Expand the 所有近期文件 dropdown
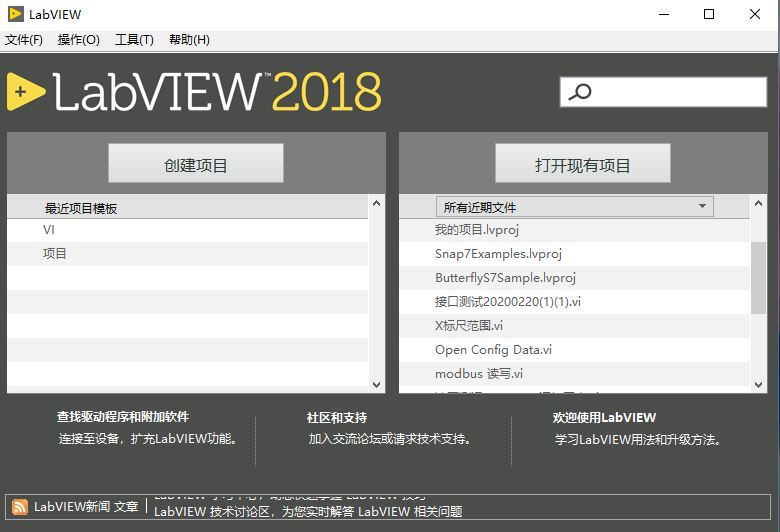Image resolution: width=780 pixels, height=532 pixels. click(575, 207)
